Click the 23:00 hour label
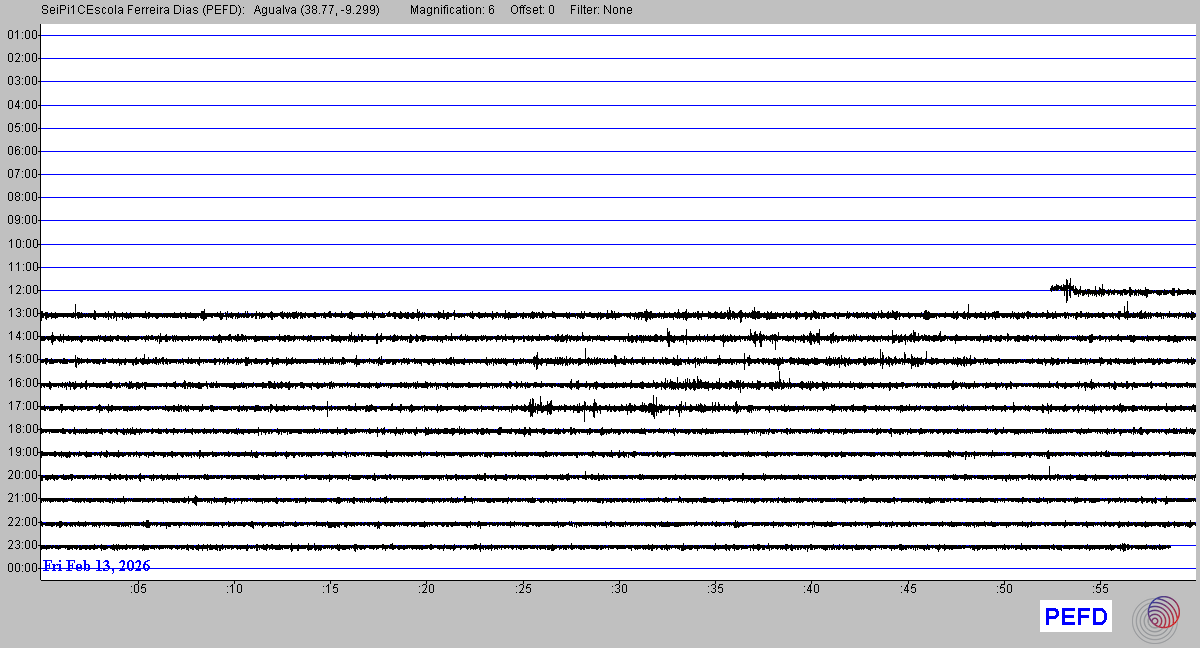The image size is (1200, 648). [22, 545]
